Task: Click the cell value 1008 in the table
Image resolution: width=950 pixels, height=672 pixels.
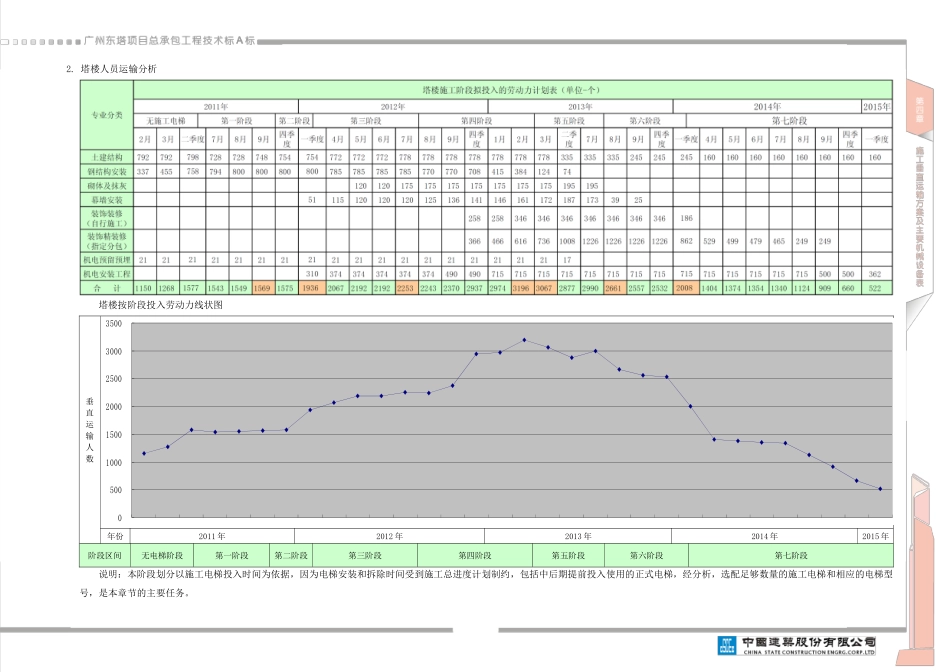Action: (567, 241)
